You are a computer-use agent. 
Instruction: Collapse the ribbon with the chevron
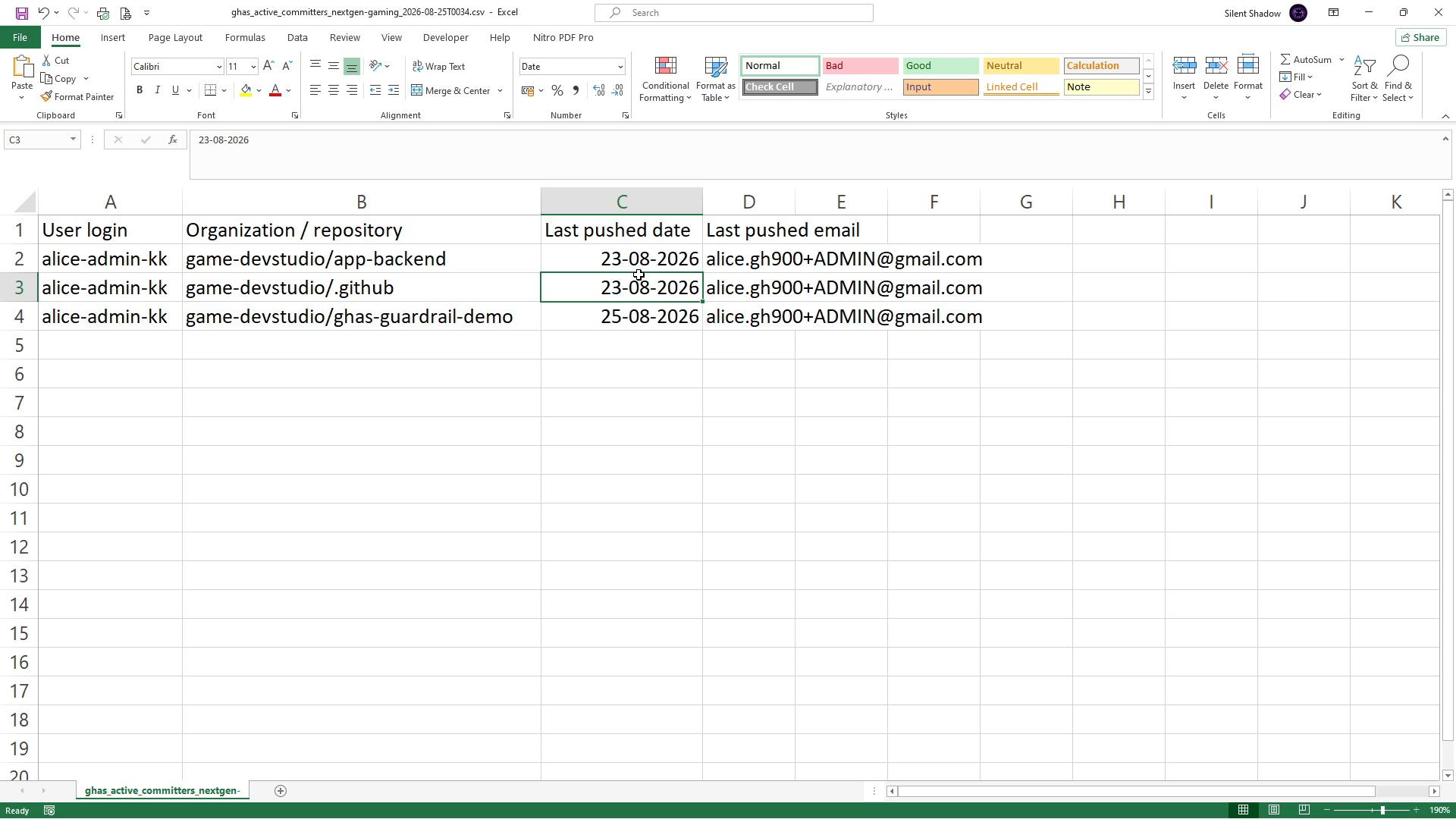[1445, 116]
